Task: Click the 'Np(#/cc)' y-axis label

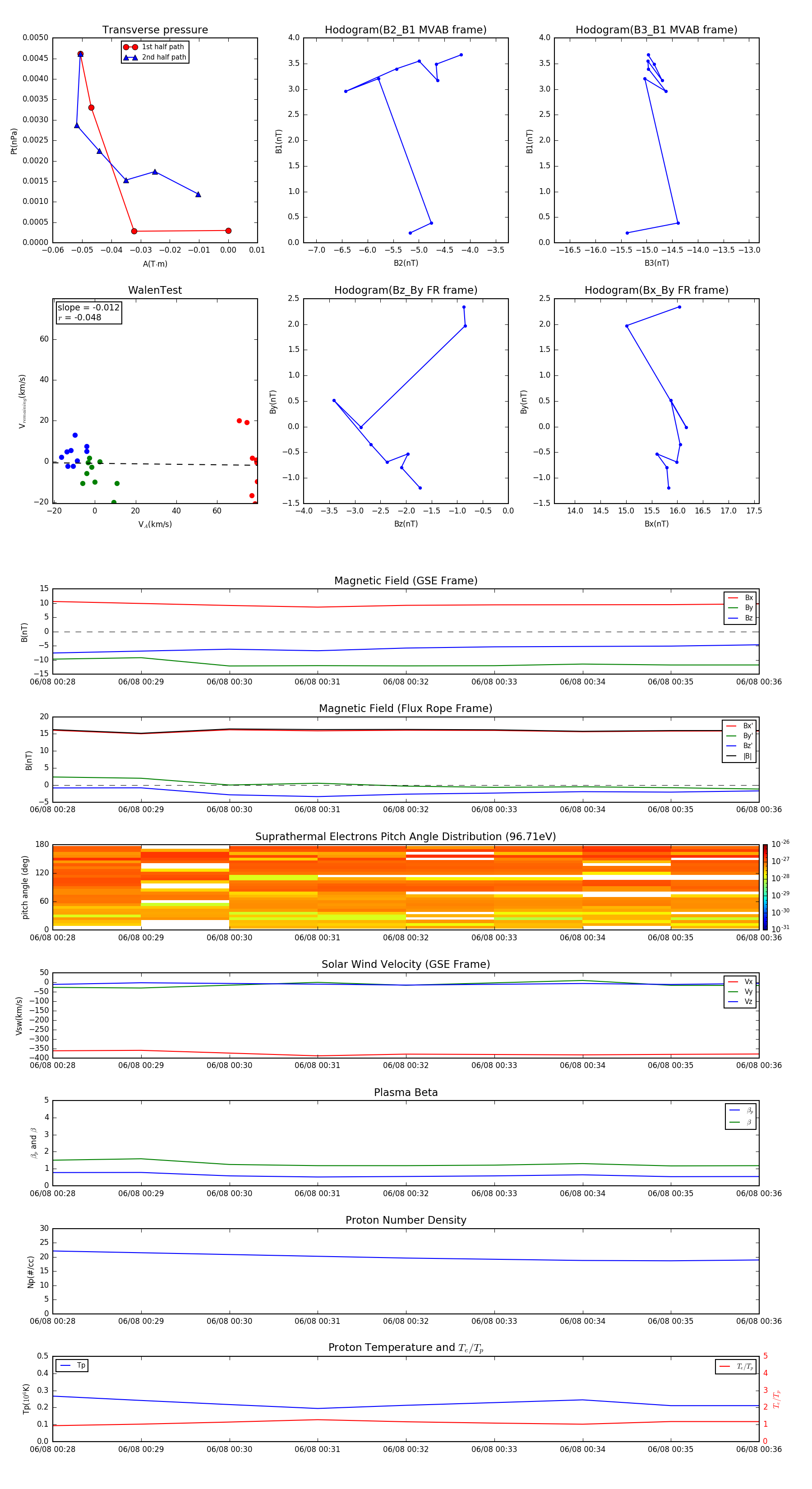Action: [x=31, y=1271]
